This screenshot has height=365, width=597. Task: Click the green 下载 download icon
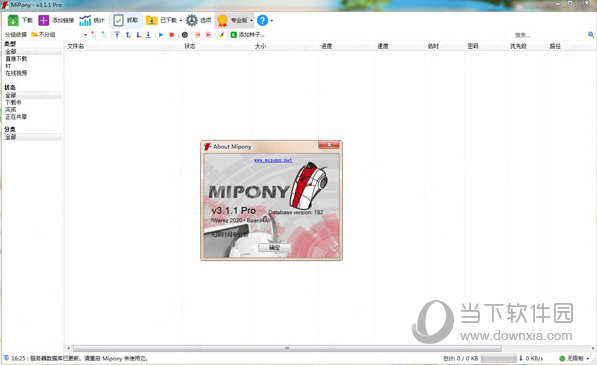(13, 20)
